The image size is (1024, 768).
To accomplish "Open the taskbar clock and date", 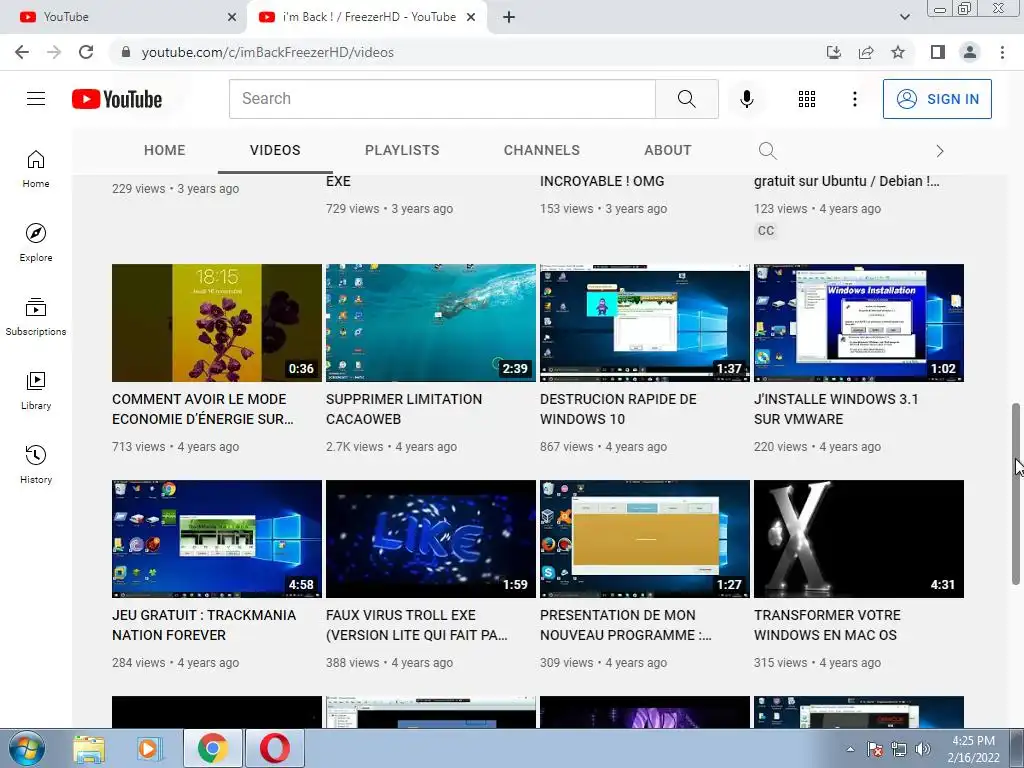I will tap(973, 749).
